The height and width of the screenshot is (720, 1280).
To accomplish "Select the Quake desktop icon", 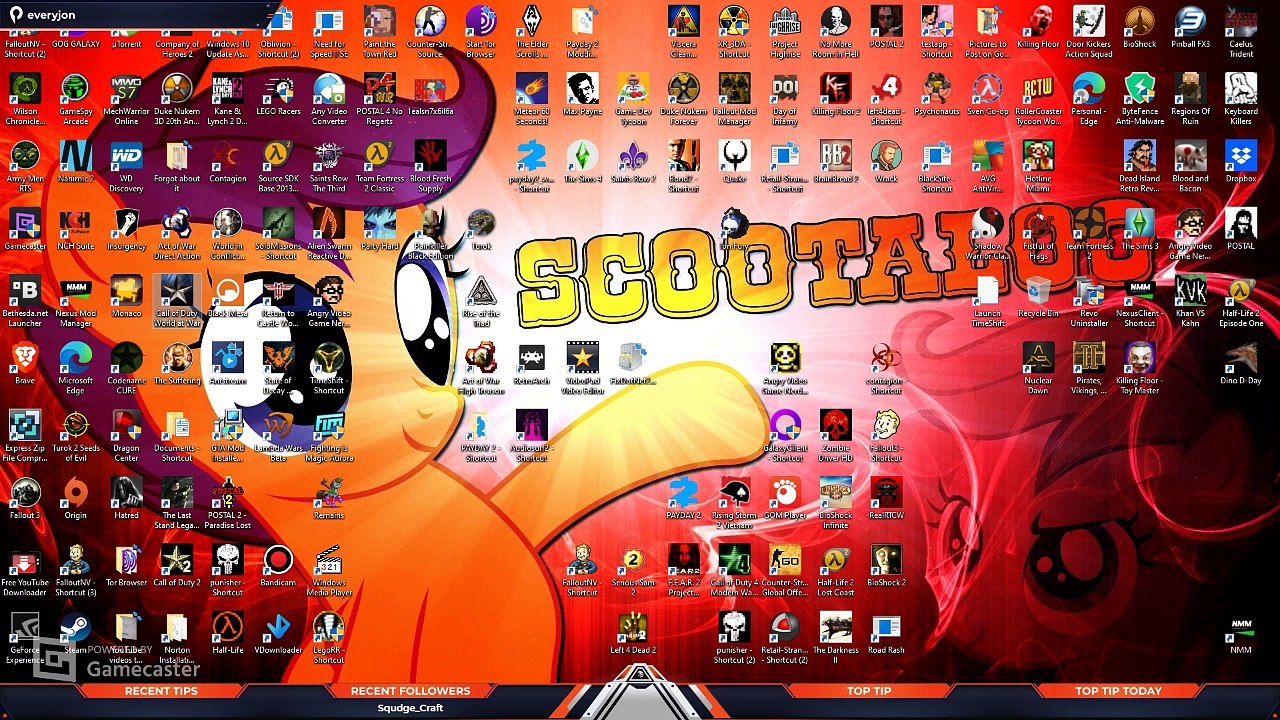I will click(734, 161).
